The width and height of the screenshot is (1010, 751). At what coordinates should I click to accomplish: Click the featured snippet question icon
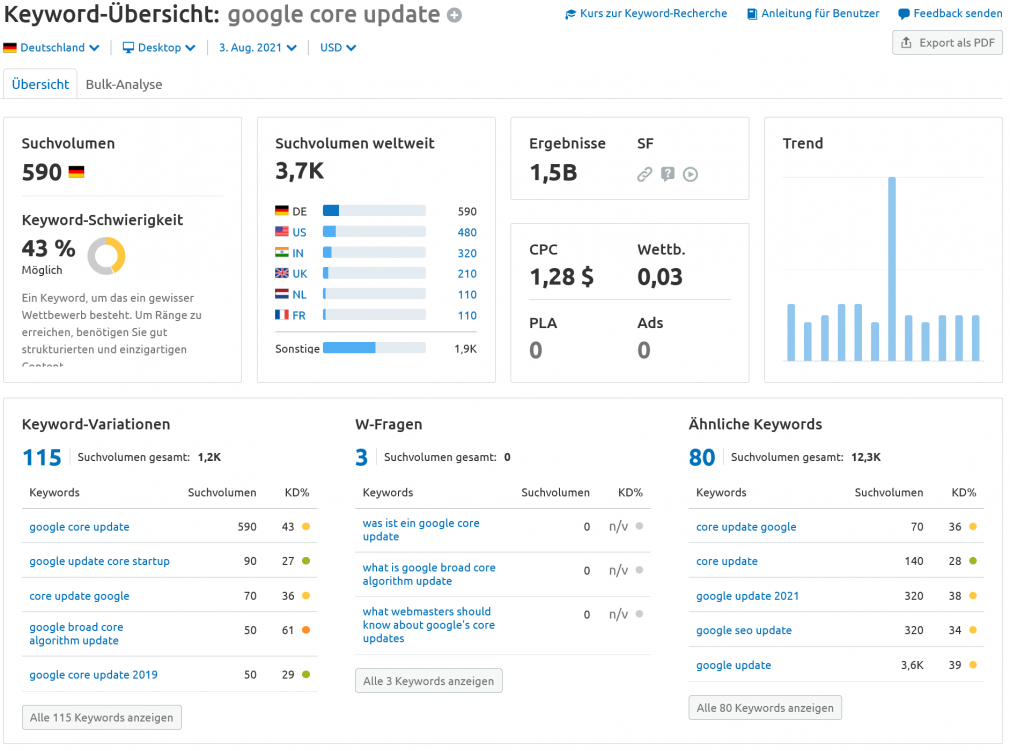(x=668, y=174)
